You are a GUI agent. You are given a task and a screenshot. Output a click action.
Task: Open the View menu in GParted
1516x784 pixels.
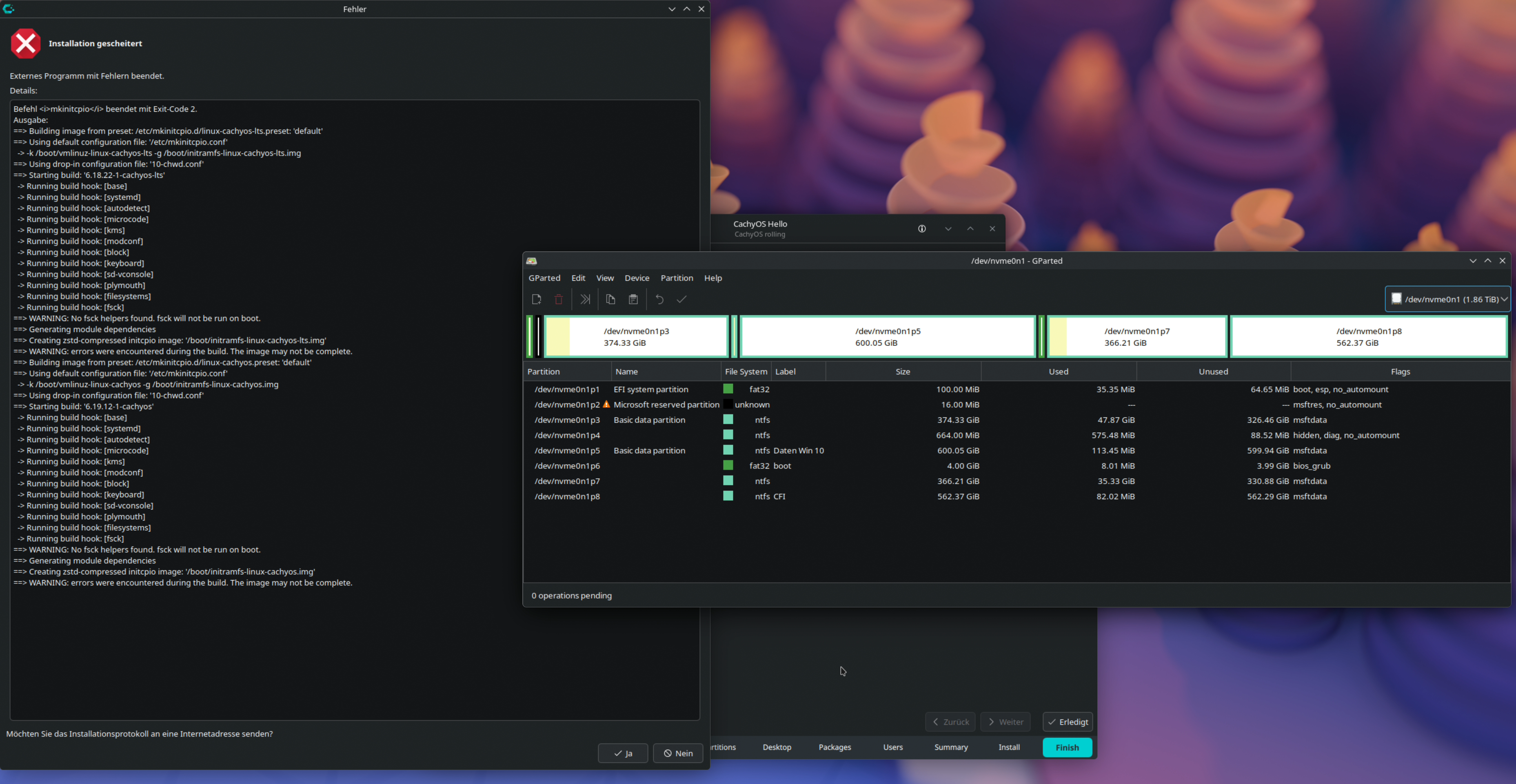[604, 278]
